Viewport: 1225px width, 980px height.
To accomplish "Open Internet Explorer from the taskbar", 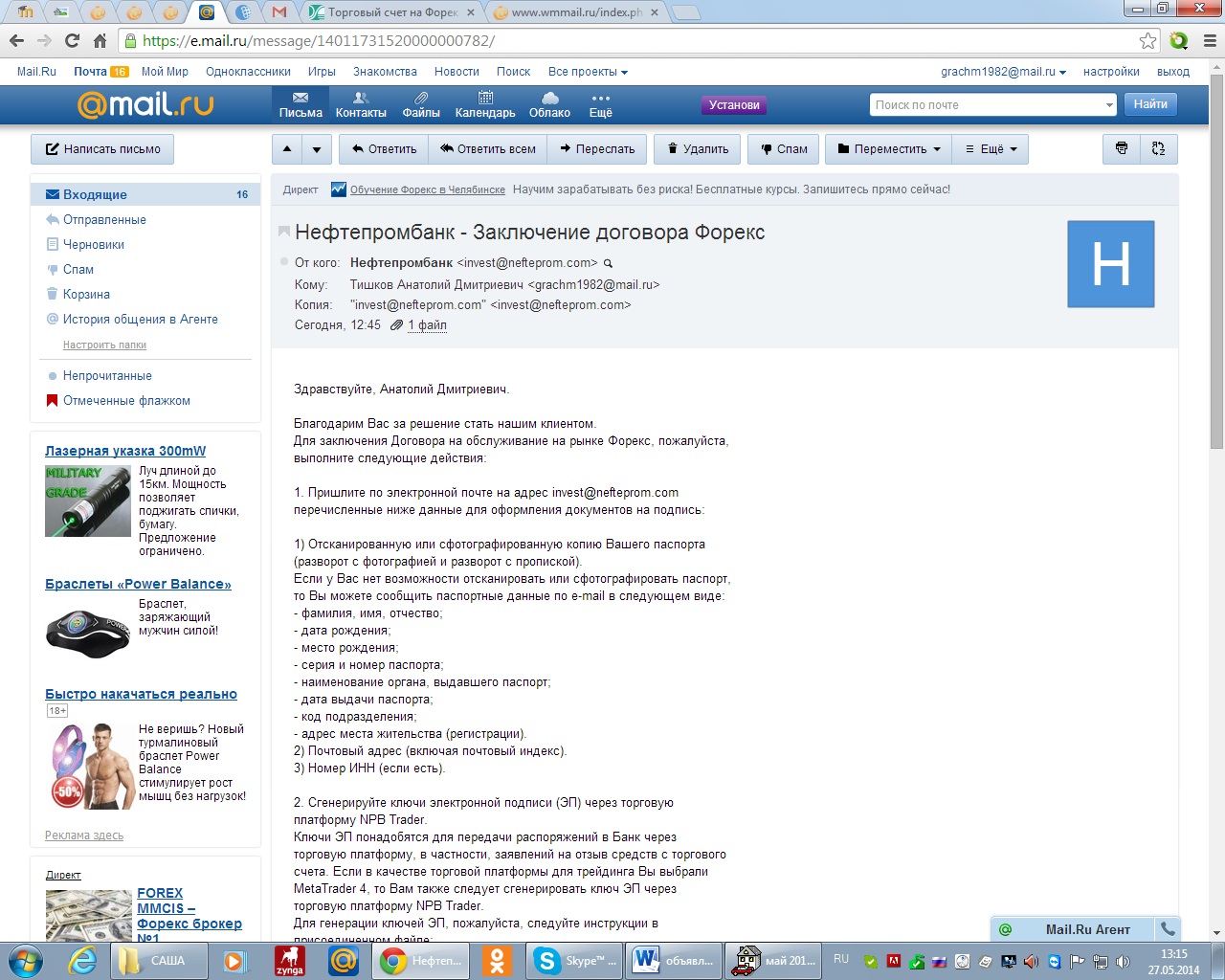I will [82, 960].
